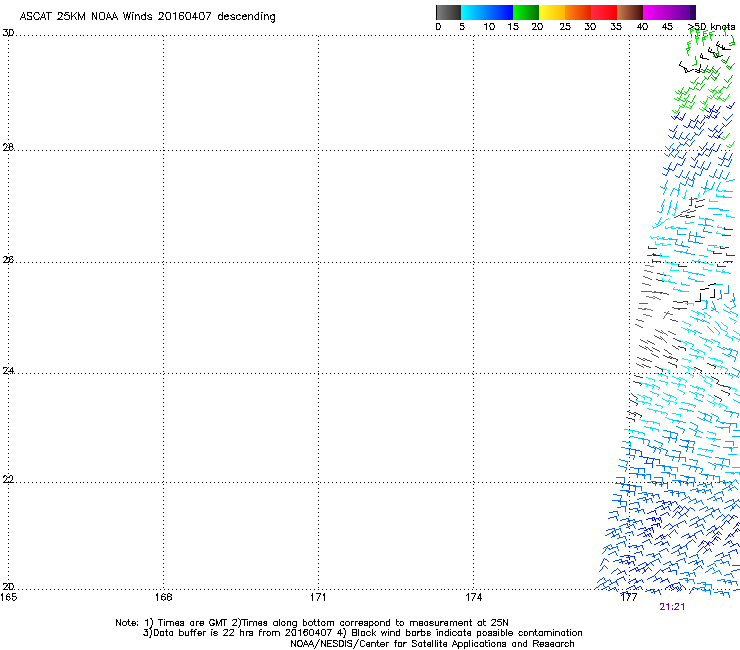Click the '35' label under the color scale
The image size is (740, 650).
pos(616,27)
